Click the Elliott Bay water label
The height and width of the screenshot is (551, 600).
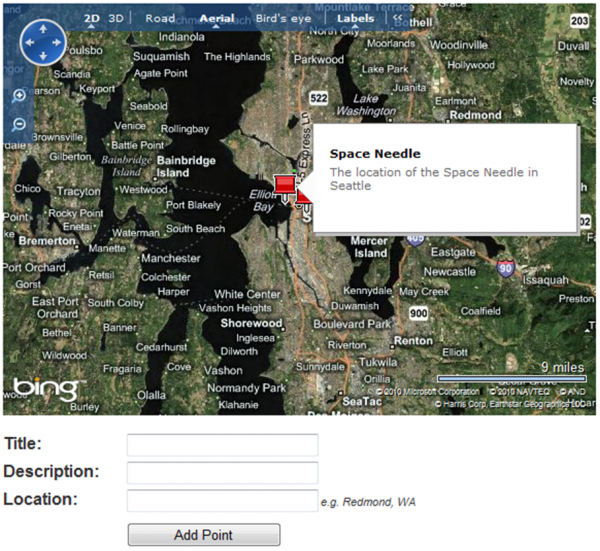(x=262, y=201)
